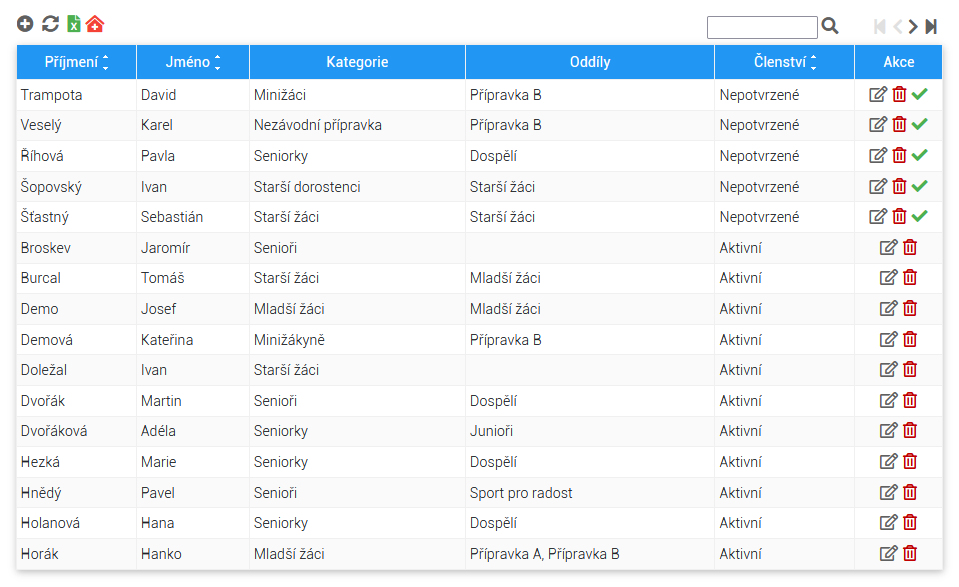Edit the Trampota David record
This screenshot has height=587, width=959.
click(x=878, y=94)
